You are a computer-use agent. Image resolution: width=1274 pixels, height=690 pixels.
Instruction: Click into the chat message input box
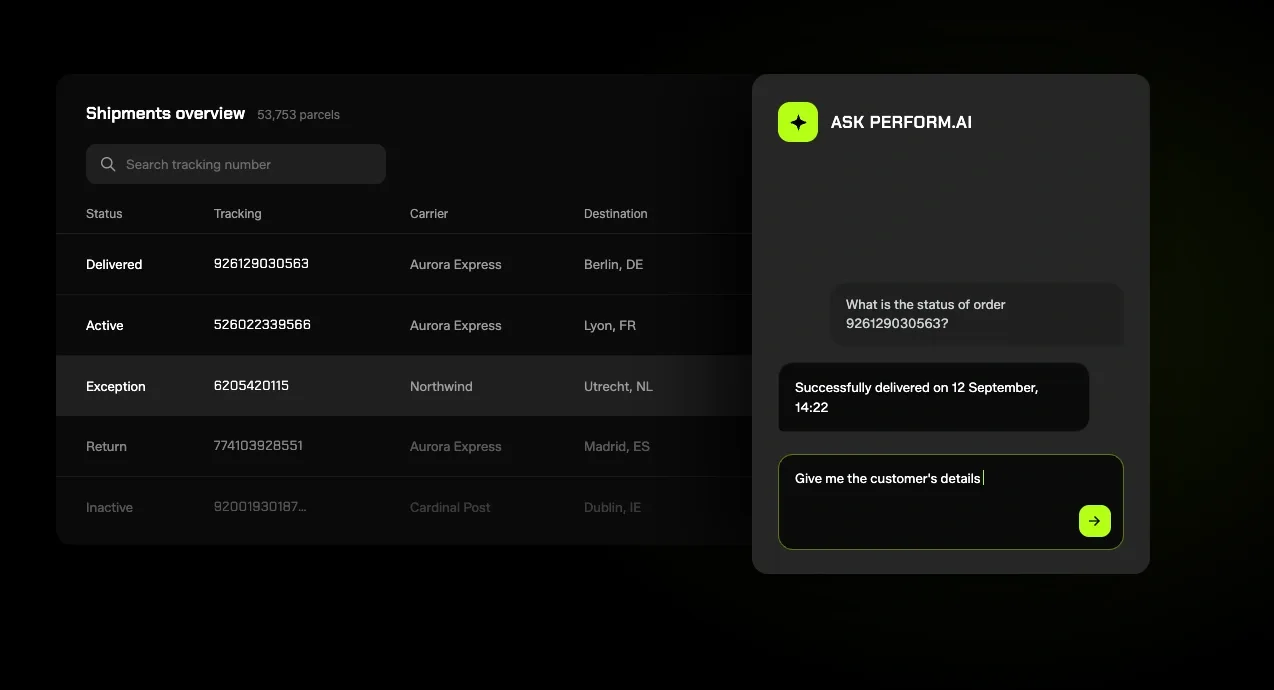point(951,502)
